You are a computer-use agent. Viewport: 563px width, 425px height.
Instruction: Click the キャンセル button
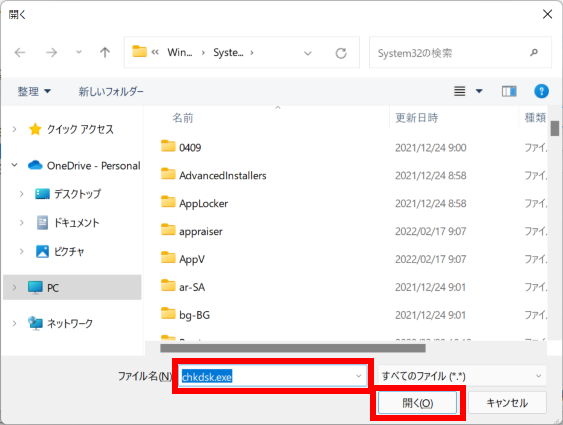[507, 403]
